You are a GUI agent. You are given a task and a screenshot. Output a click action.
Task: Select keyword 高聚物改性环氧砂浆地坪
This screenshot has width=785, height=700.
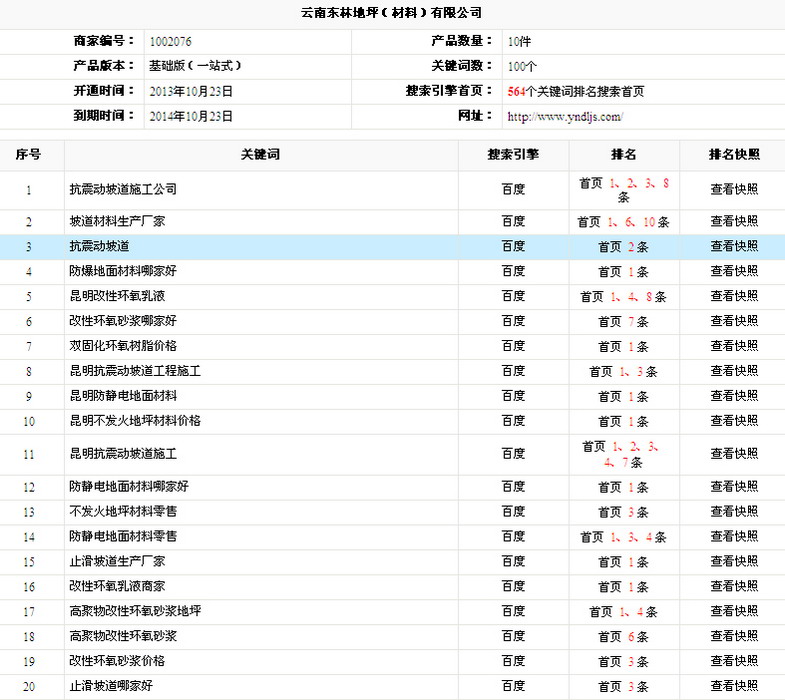(135, 611)
